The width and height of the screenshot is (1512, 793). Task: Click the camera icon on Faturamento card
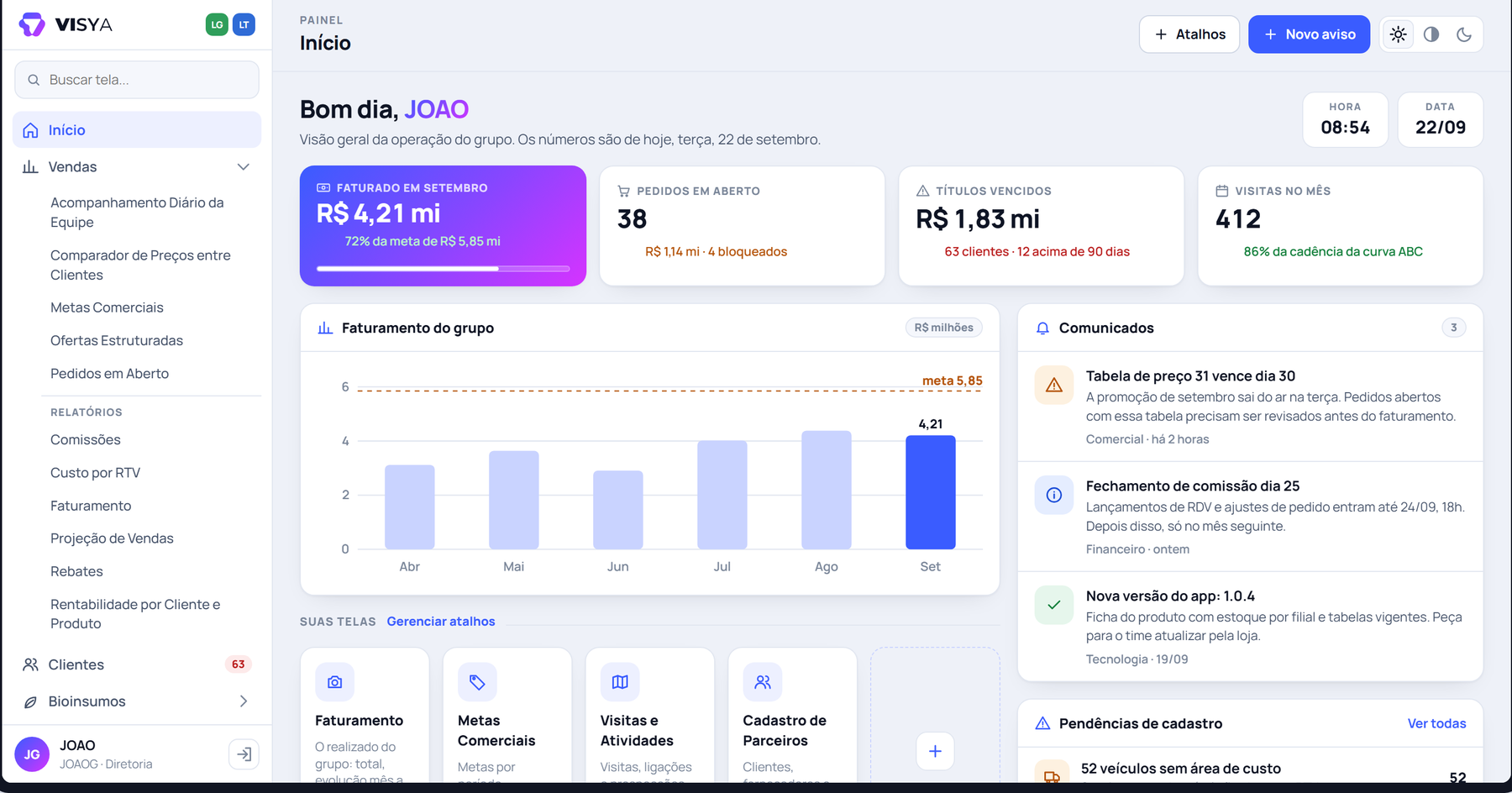[x=334, y=682]
